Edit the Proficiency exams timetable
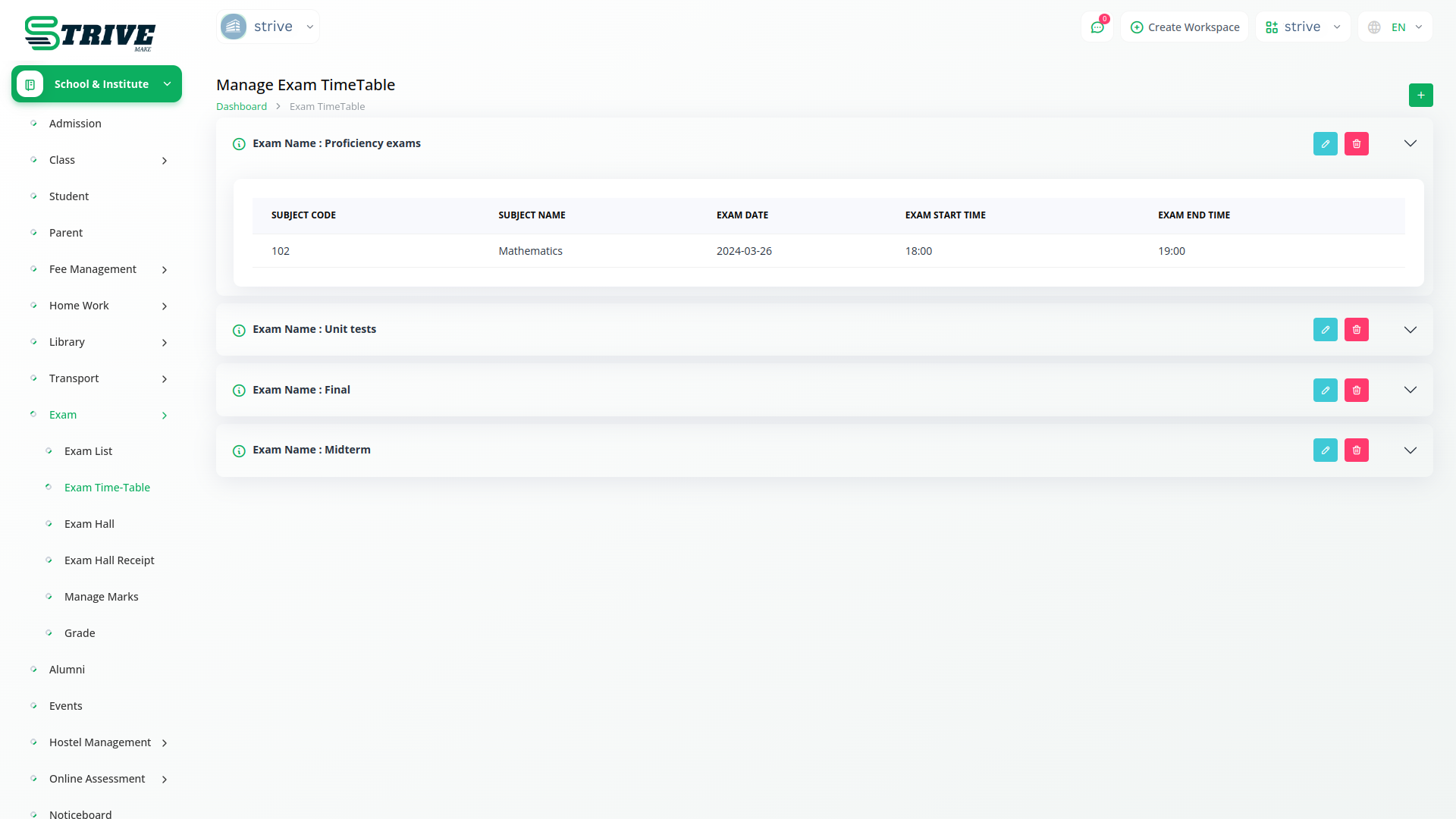 tap(1325, 143)
